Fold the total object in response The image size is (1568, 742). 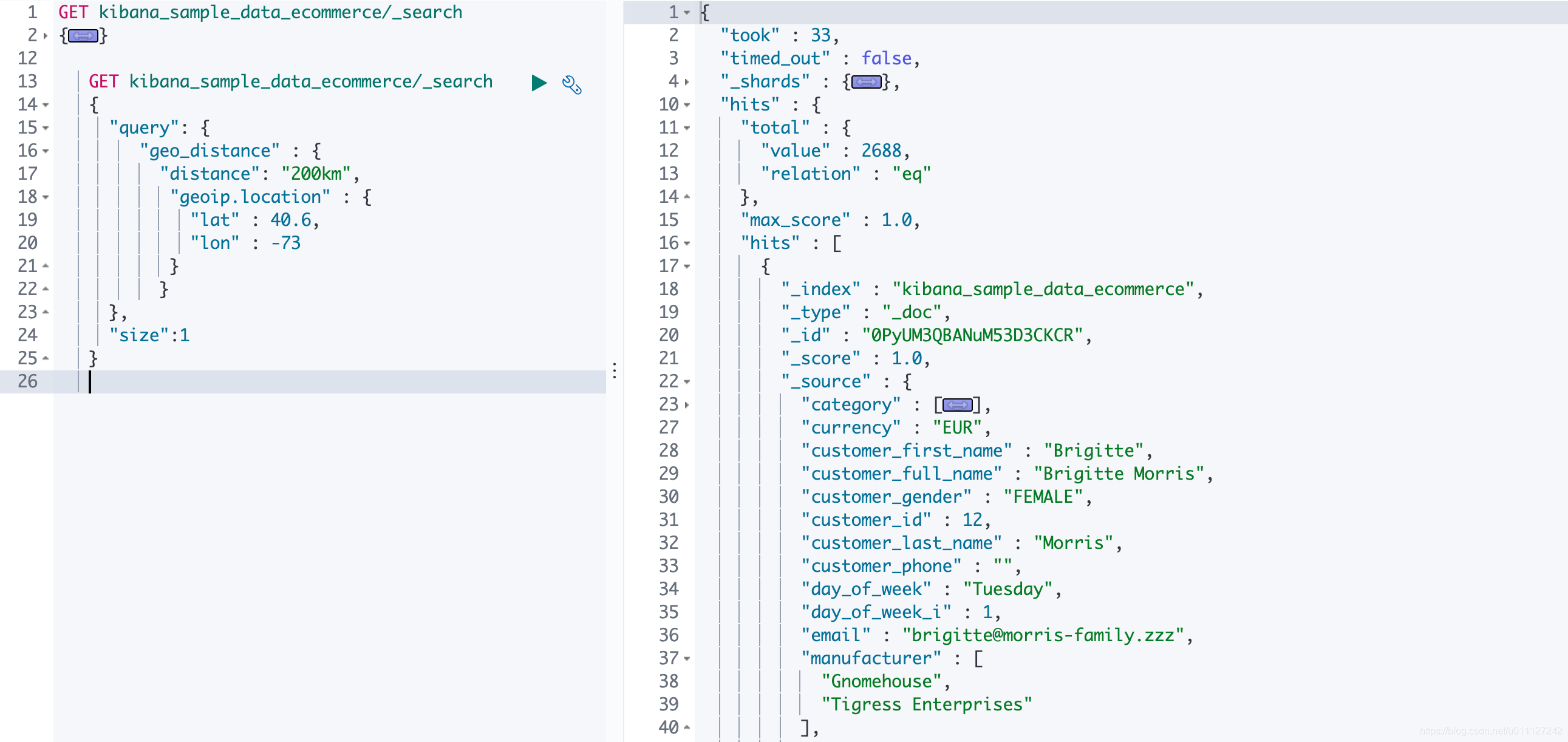click(x=687, y=129)
